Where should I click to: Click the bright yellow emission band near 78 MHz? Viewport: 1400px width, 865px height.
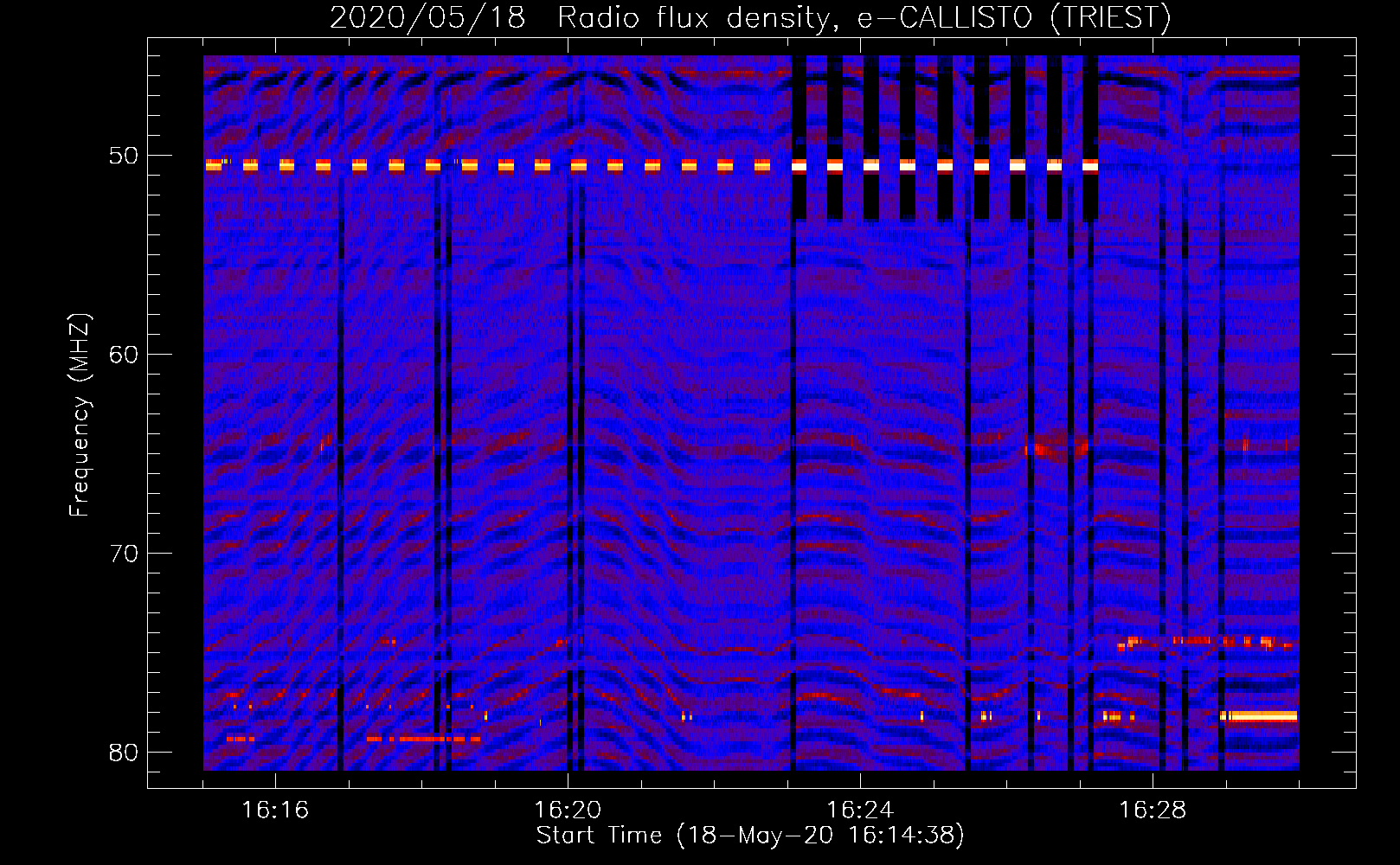tap(1260, 716)
